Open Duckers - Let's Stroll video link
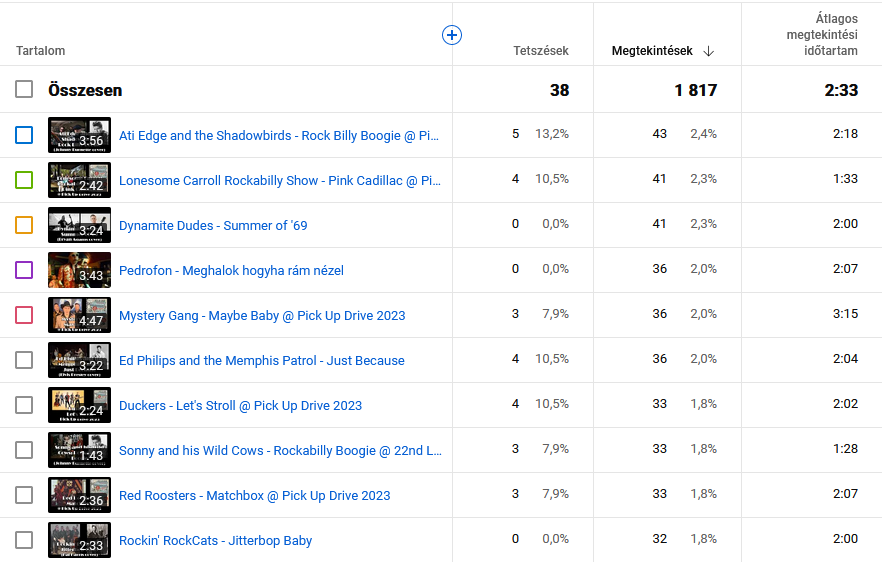Viewport: 882px width, 562px height. pos(240,405)
